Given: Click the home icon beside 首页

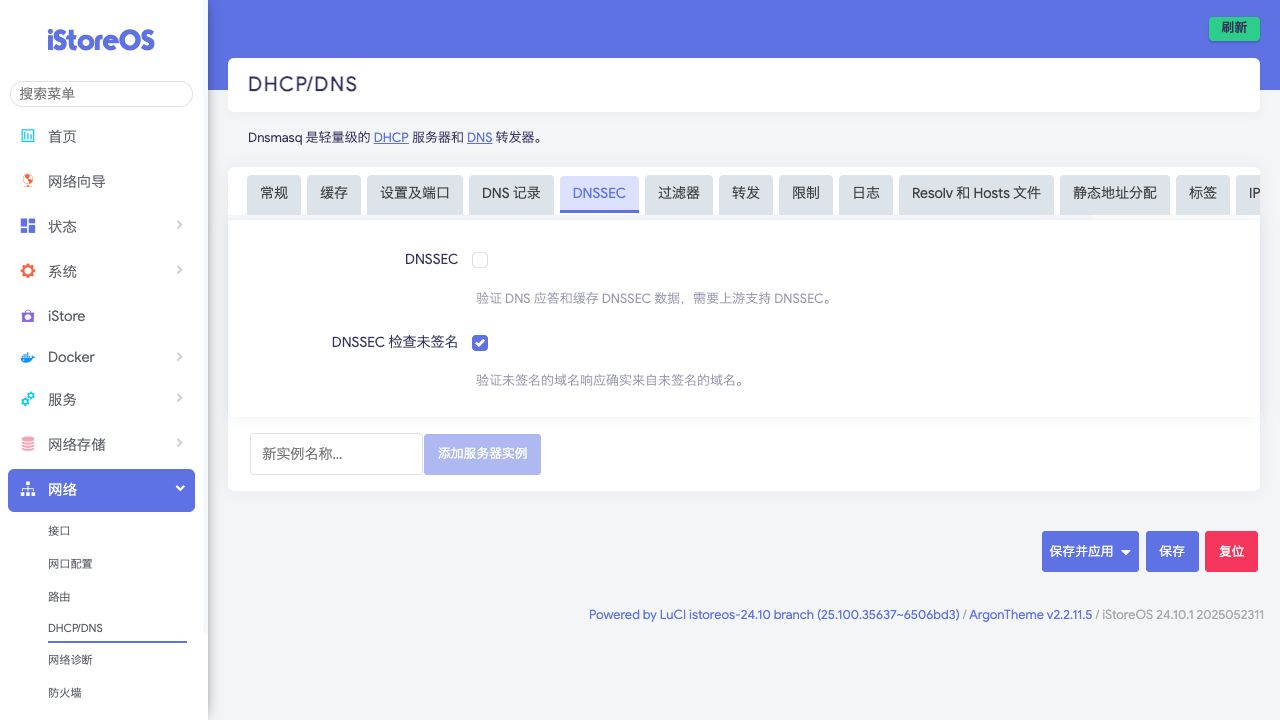Looking at the screenshot, I should click(28, 136).
